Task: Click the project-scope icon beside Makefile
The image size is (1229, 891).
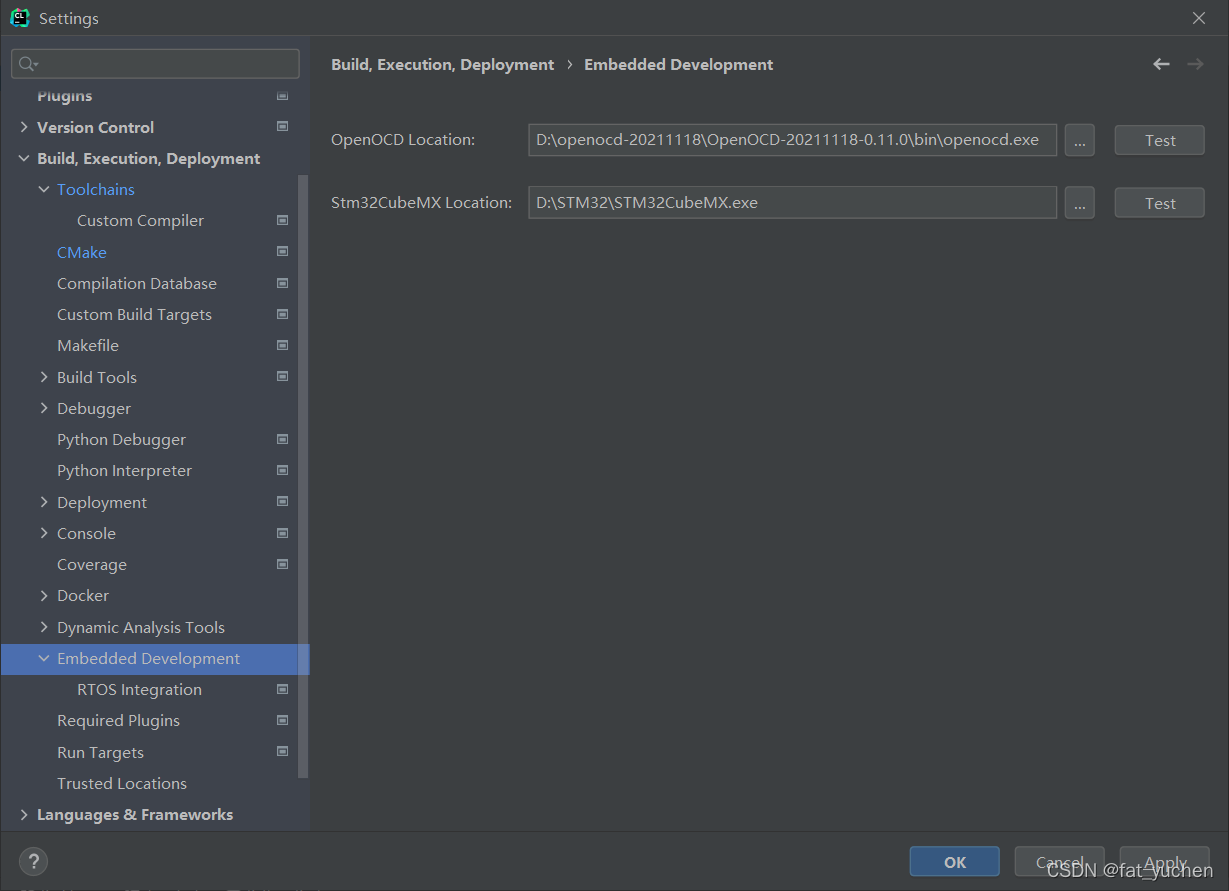Action: (282, 345)
